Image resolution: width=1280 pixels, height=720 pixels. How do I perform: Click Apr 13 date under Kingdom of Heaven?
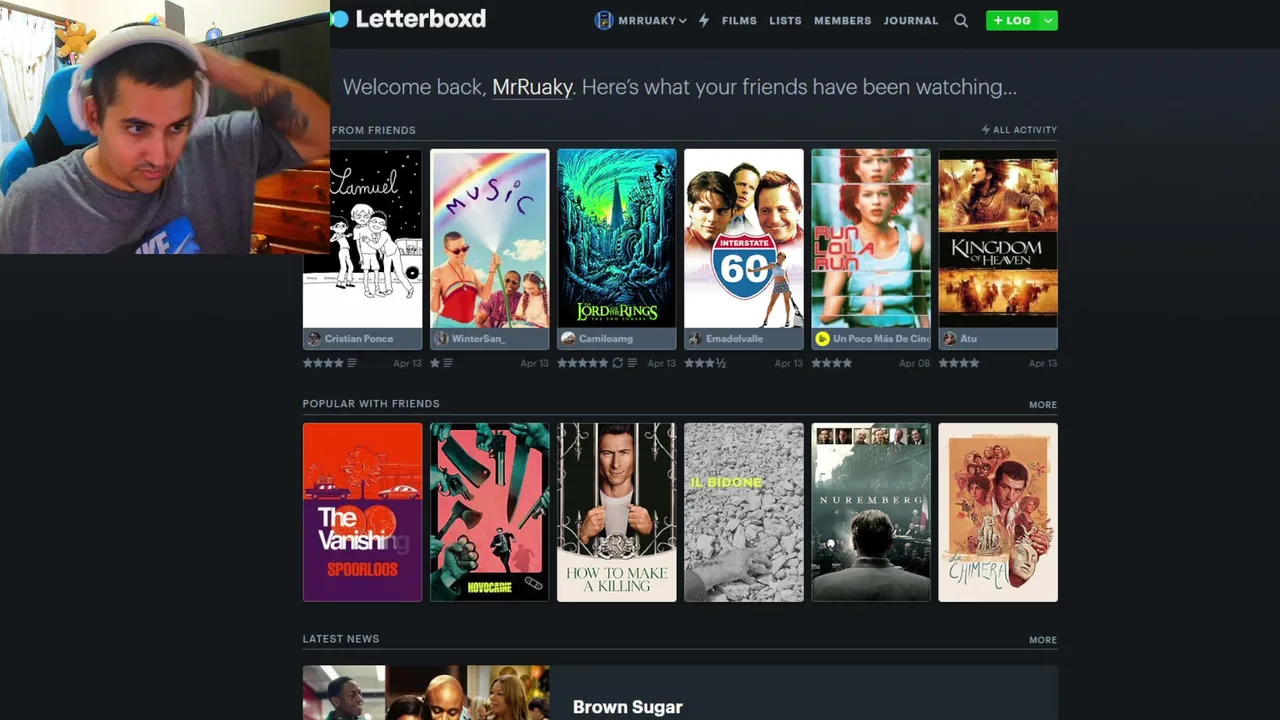[x=1043, y=363]
